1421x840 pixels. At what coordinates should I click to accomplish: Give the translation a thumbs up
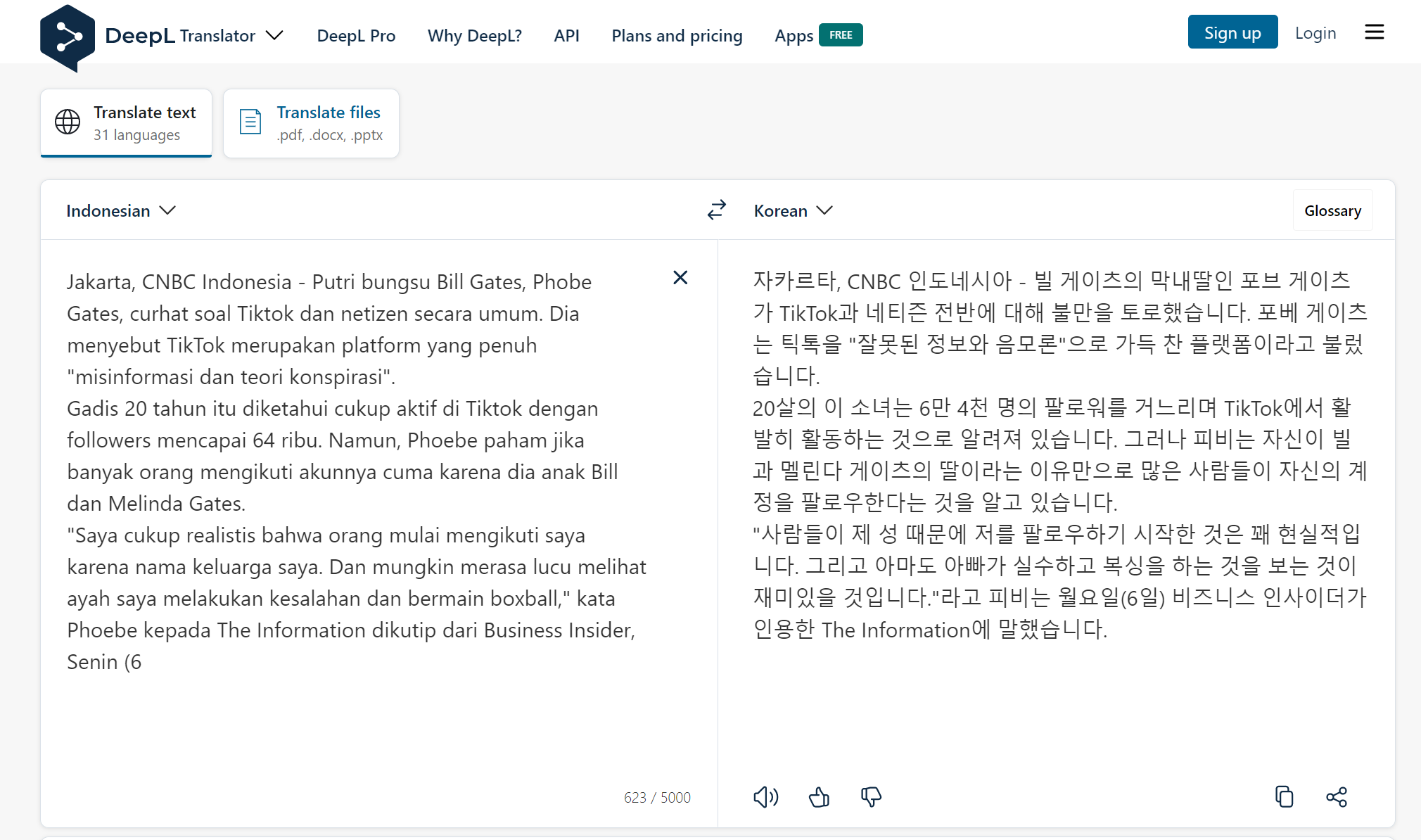[x=819, y=796]
